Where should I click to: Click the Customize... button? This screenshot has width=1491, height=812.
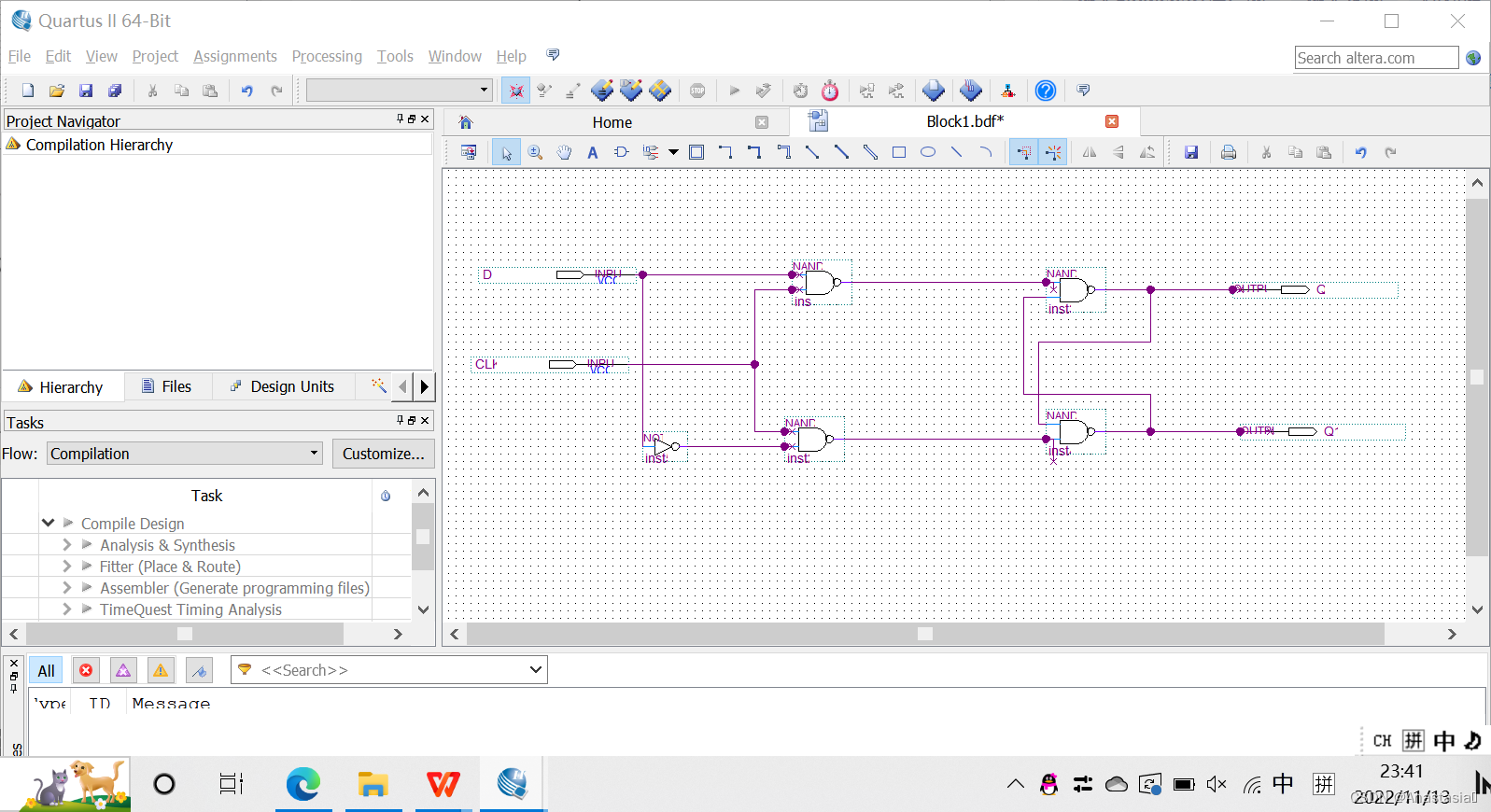point(383,454)
